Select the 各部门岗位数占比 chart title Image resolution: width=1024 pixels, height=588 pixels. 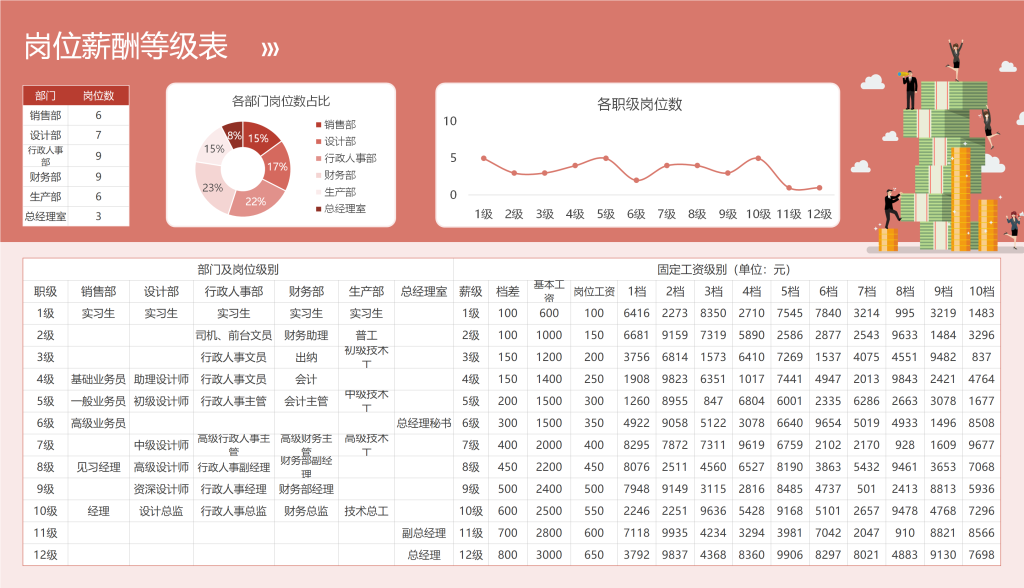tap(281, 101)
